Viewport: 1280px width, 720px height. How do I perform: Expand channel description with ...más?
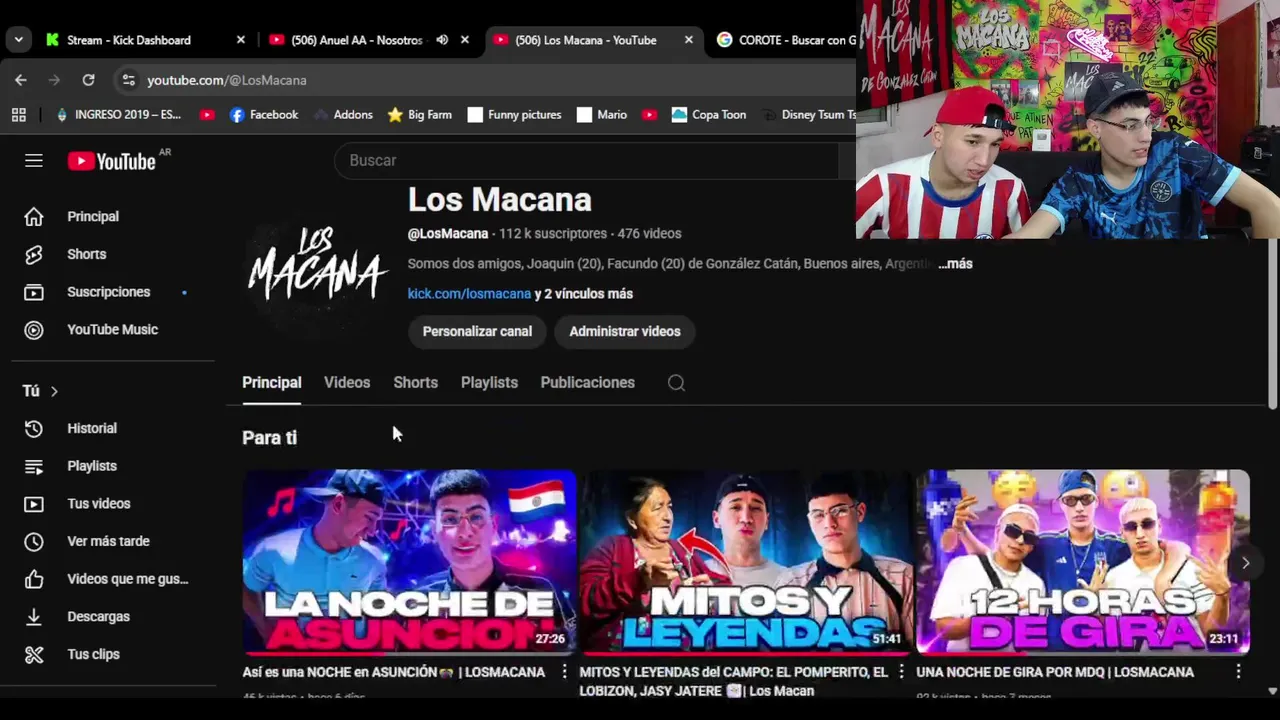pyautogui.click(x=955, y=264)
